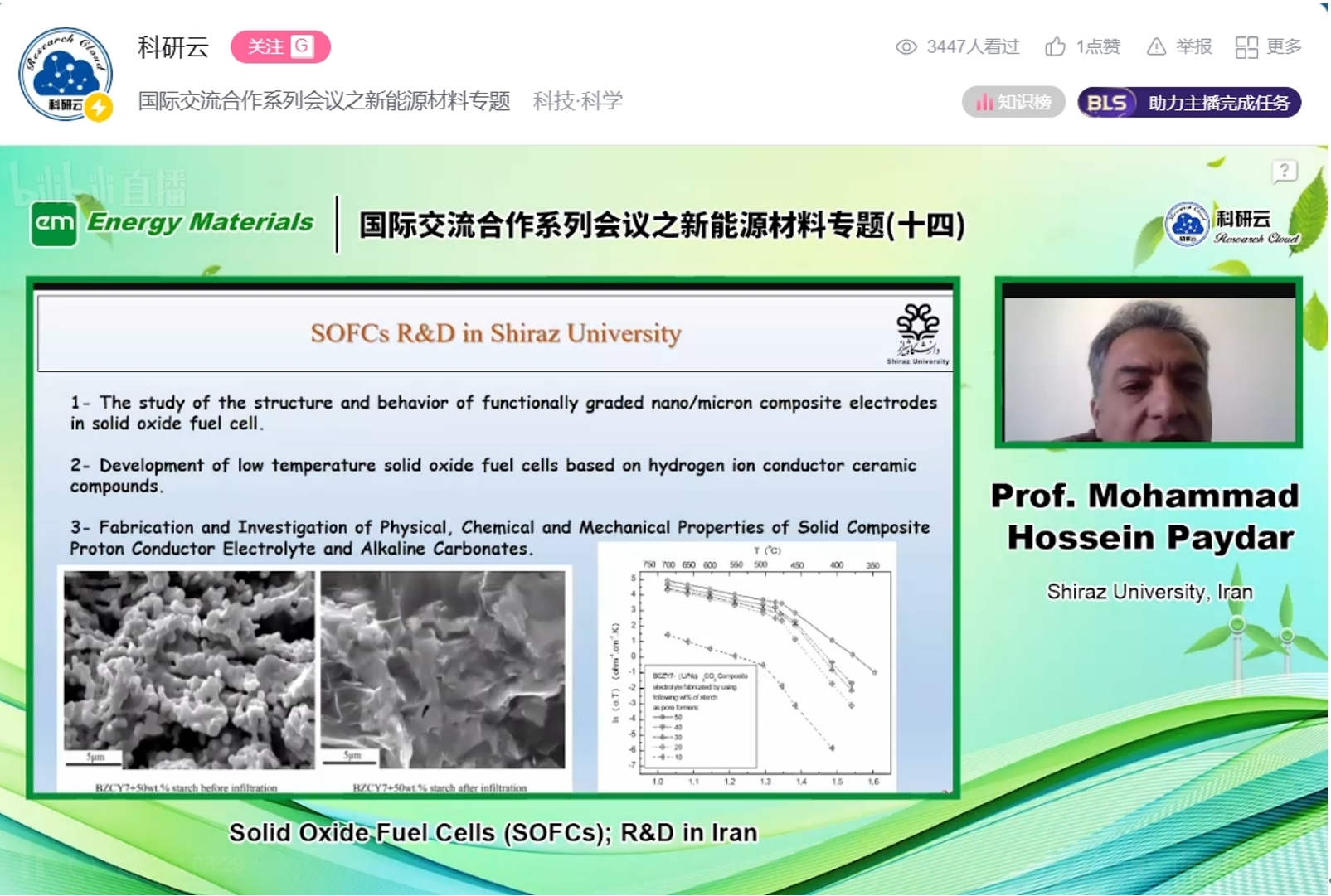This screenshot has height=896, width=1331.
Task: Click the question mark help icon on the video
Action: tap(1285, 172)
